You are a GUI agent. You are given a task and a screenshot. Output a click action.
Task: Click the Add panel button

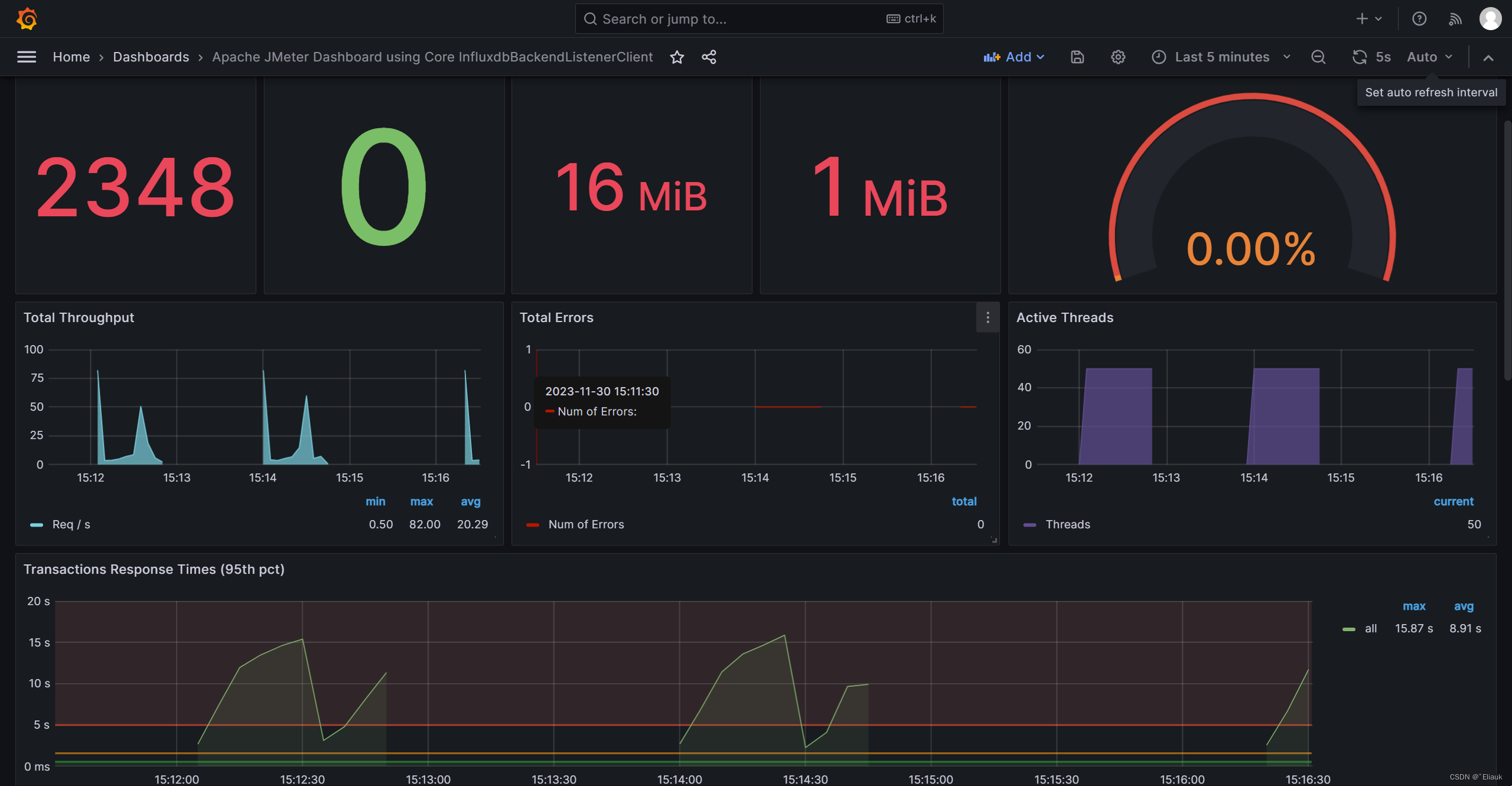(x=1014, y=57)
